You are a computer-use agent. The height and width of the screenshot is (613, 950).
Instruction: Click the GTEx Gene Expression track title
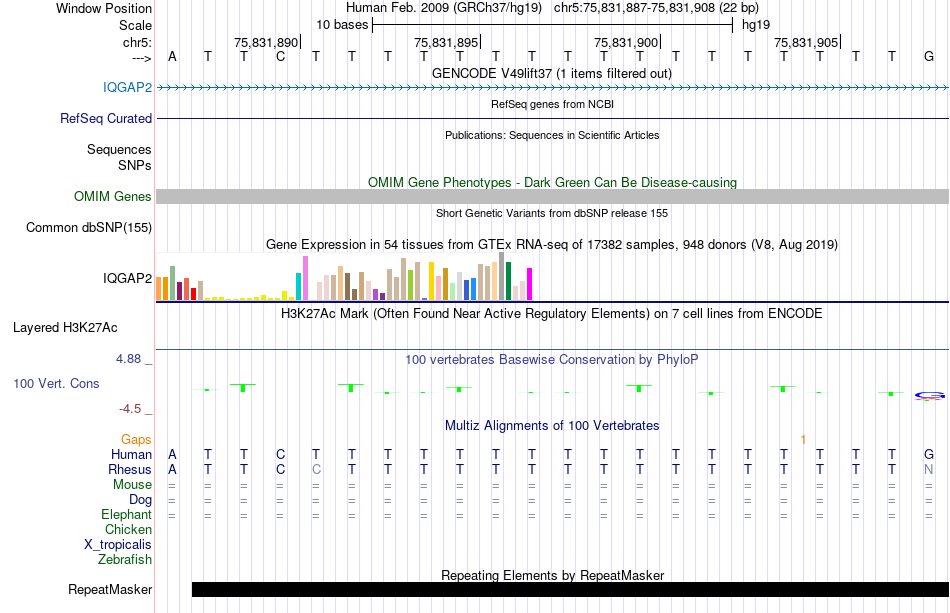tap(552, 244)
